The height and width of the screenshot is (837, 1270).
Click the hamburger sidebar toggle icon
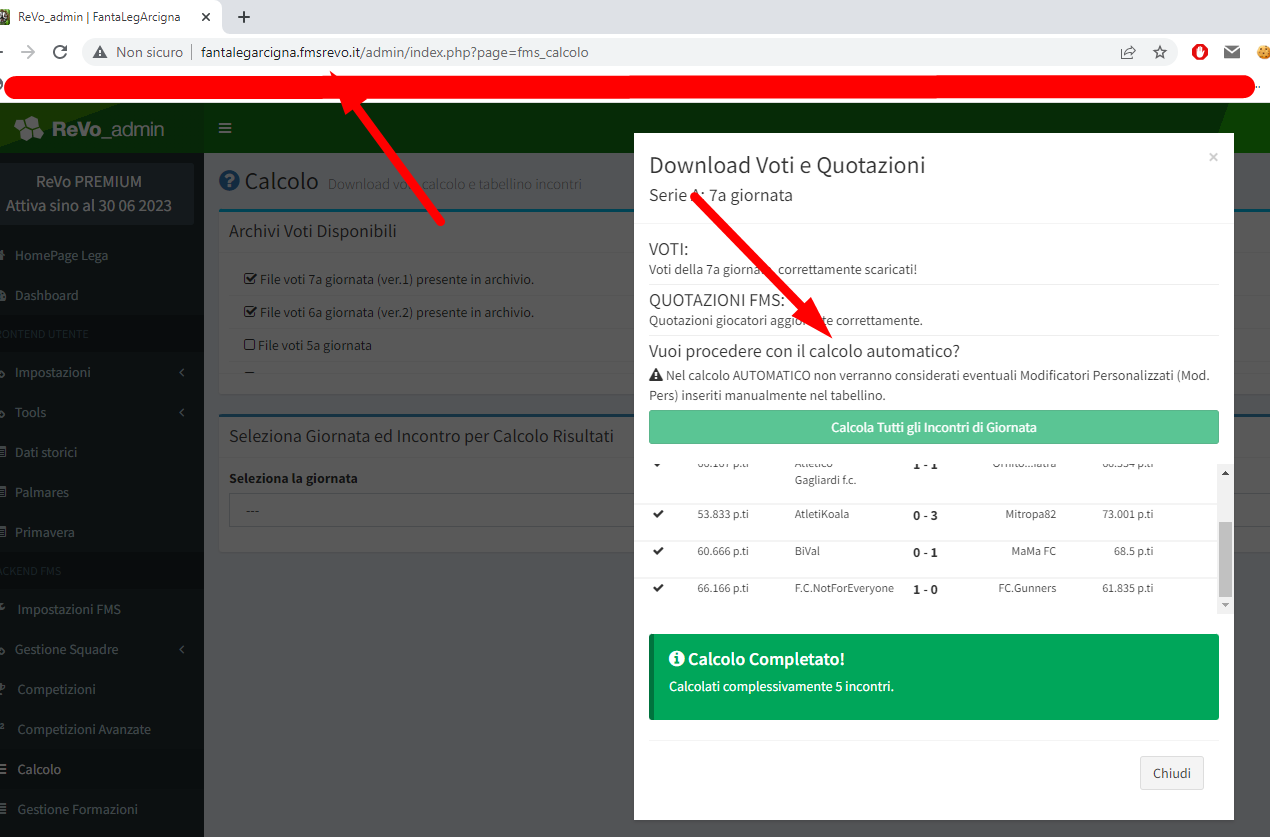[x=225, y=128]
